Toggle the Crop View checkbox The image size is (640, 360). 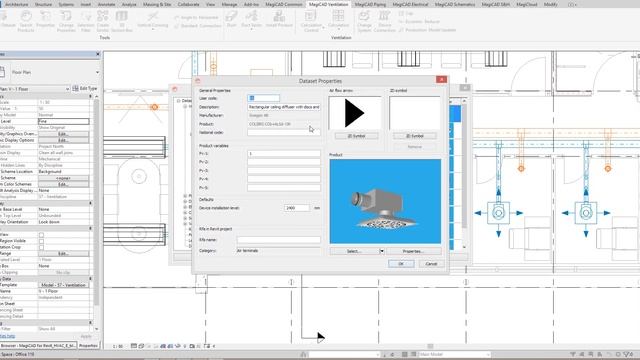(41, 235)
